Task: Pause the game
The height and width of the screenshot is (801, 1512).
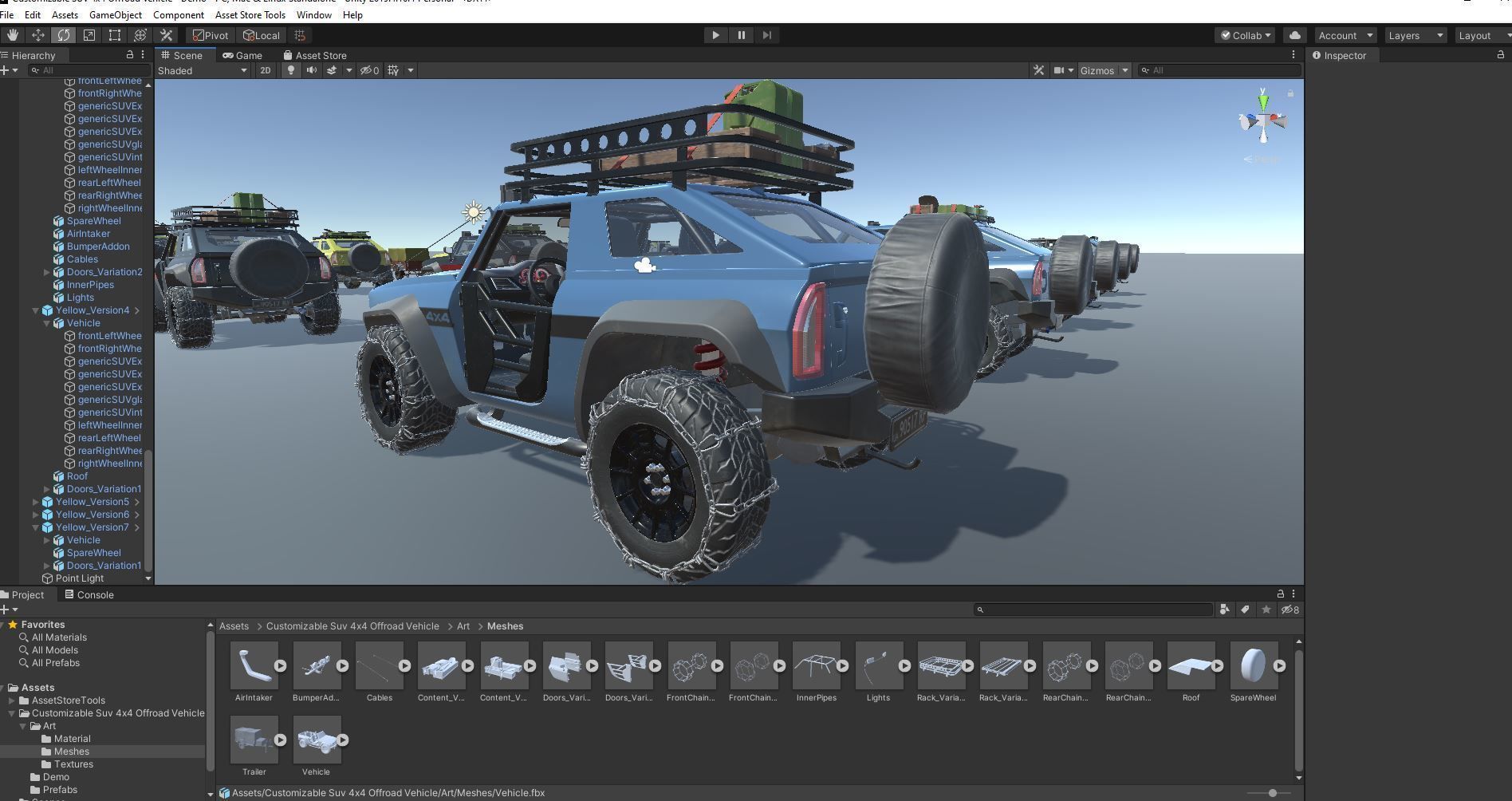Action: point(741,35)
